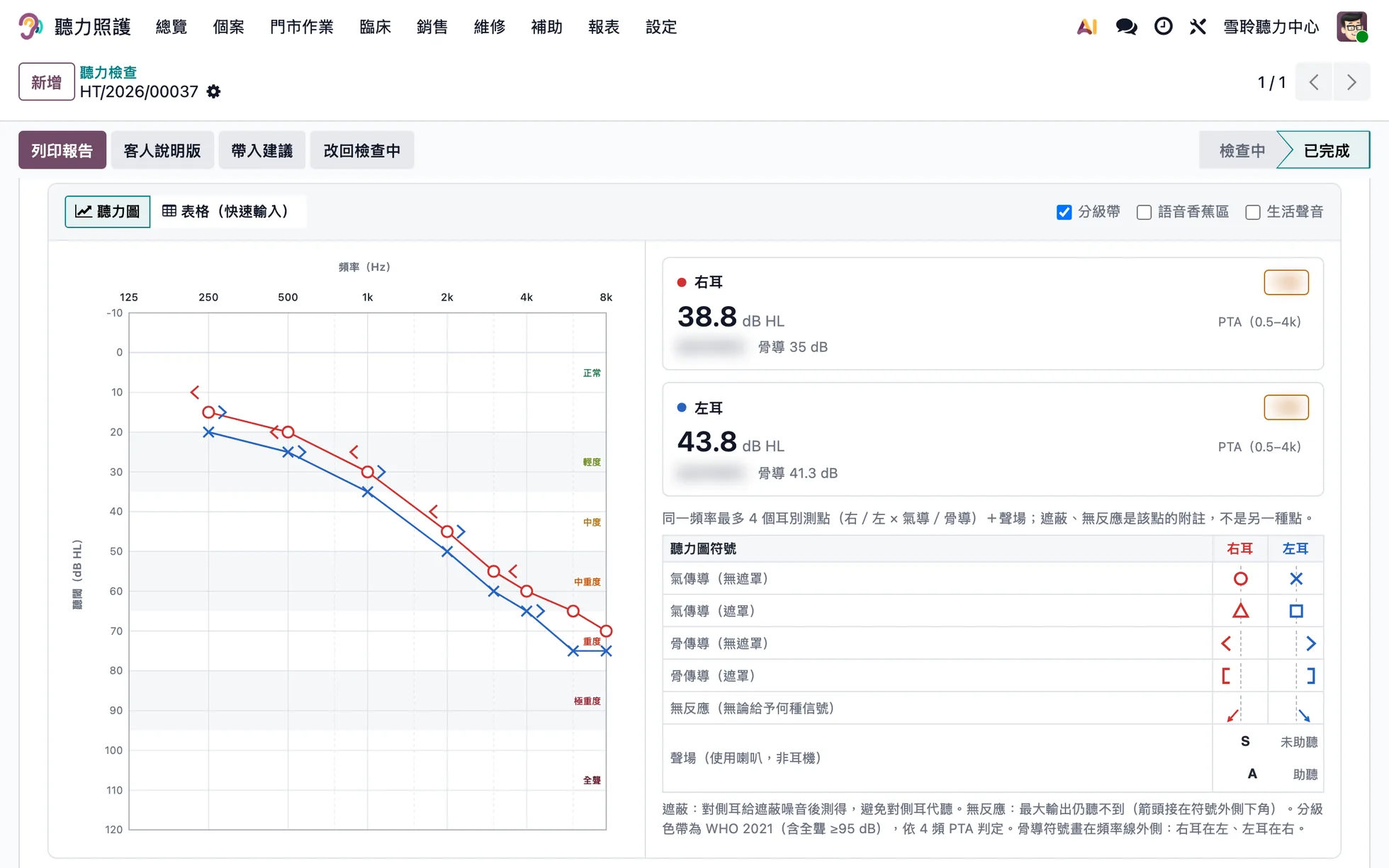
Task: Open the AI assistant icon
Action: 1087,27
